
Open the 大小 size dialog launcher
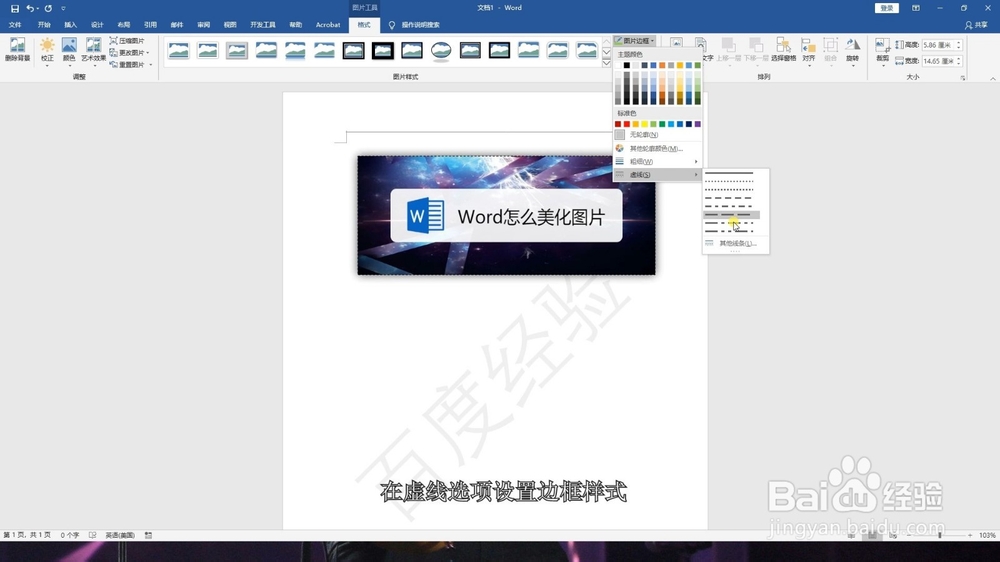tap(962, 78)
